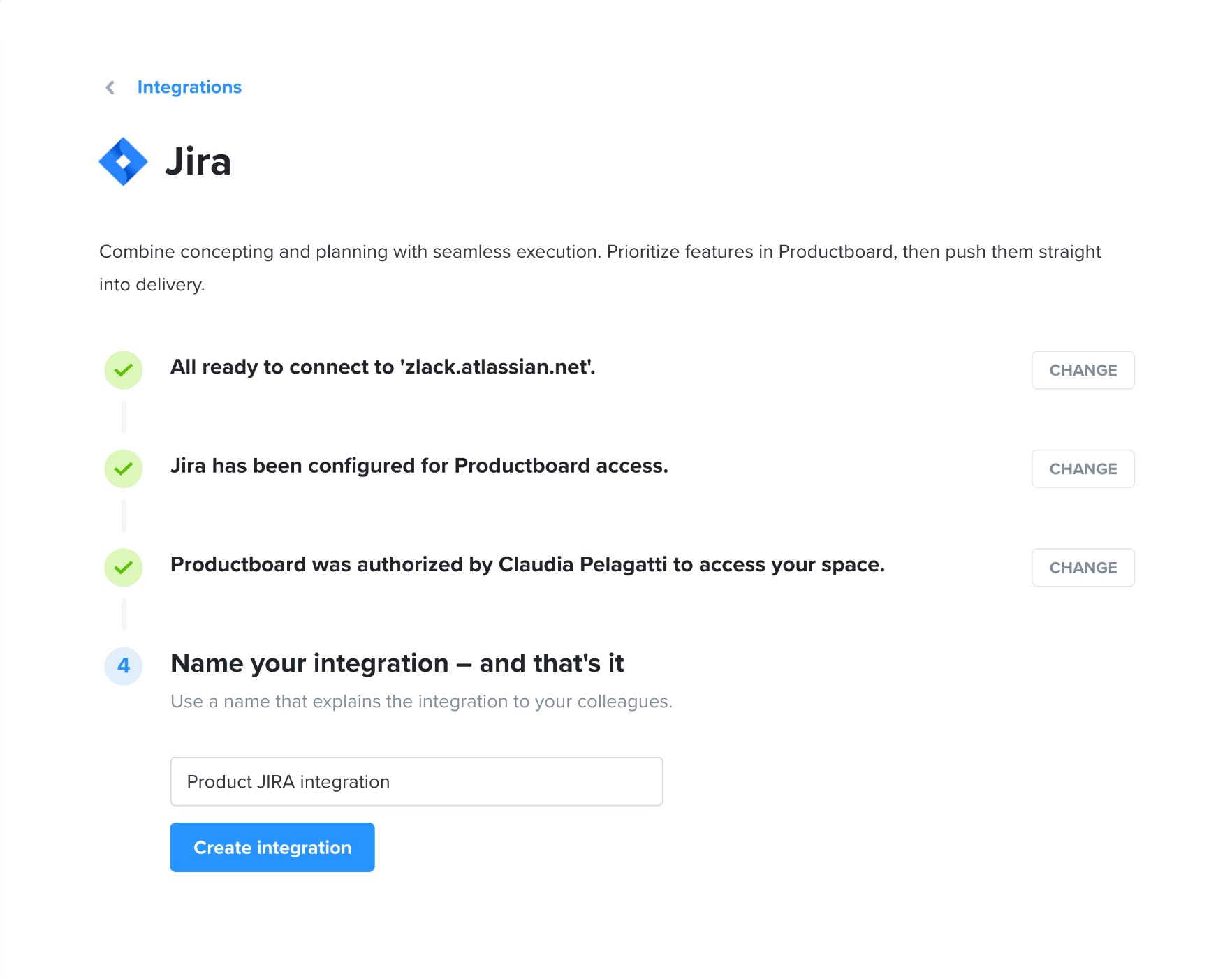Select 'Jira has been configured' step text
Image resolution: width=1232 pixels, height=979 pixels.
coord(419,466)
